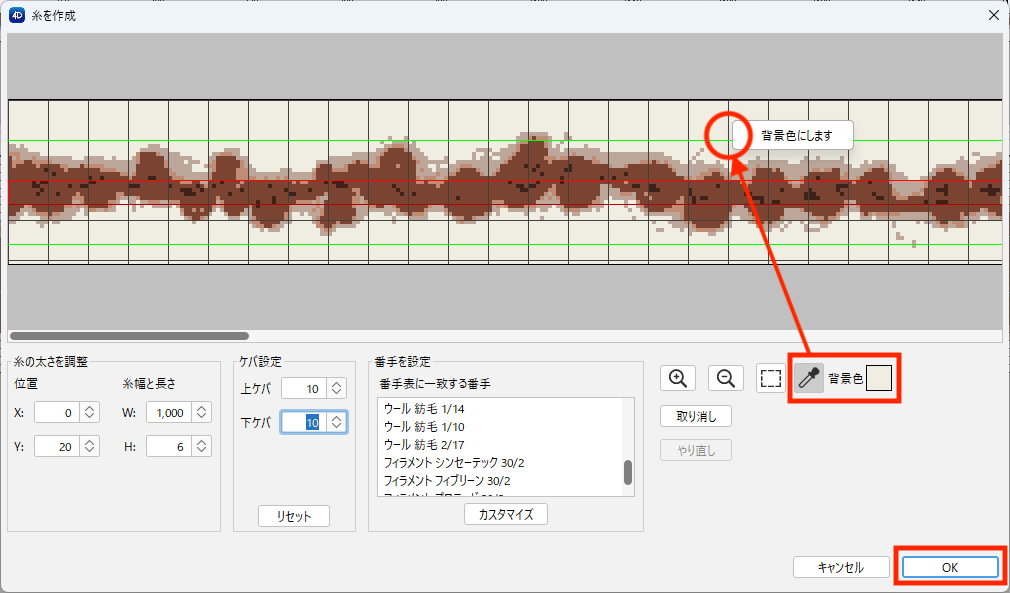Image resolution: width=1010 pixels, height=593 pixels.
Task: Select ウール 紡毛 1/10 in count list
Action: pos(500,427)
